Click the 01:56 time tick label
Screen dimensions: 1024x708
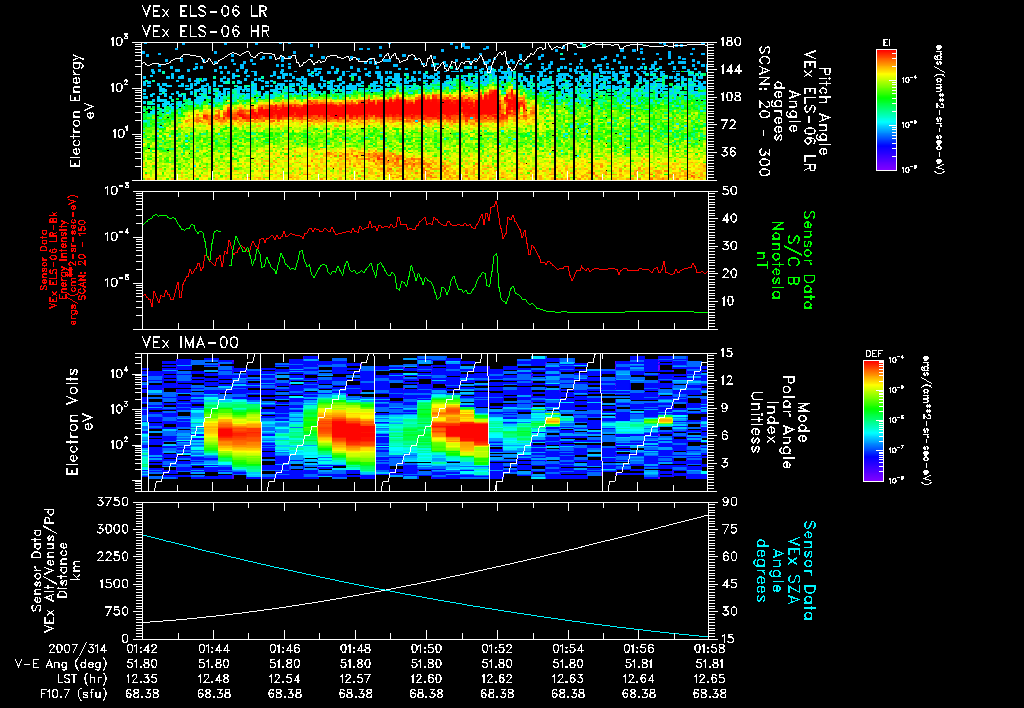(639, 649)
